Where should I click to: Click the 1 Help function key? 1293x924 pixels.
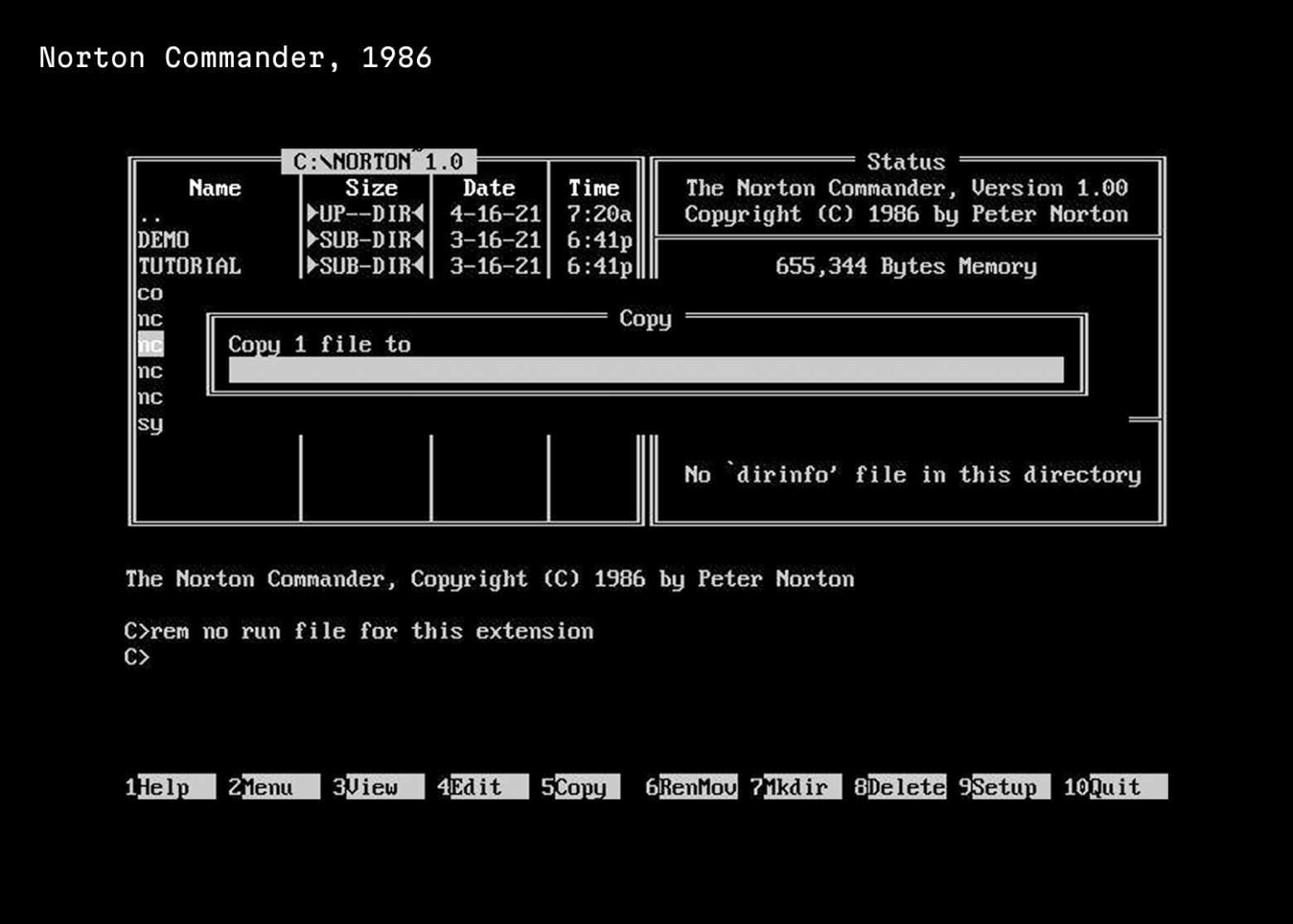[170, 786]
